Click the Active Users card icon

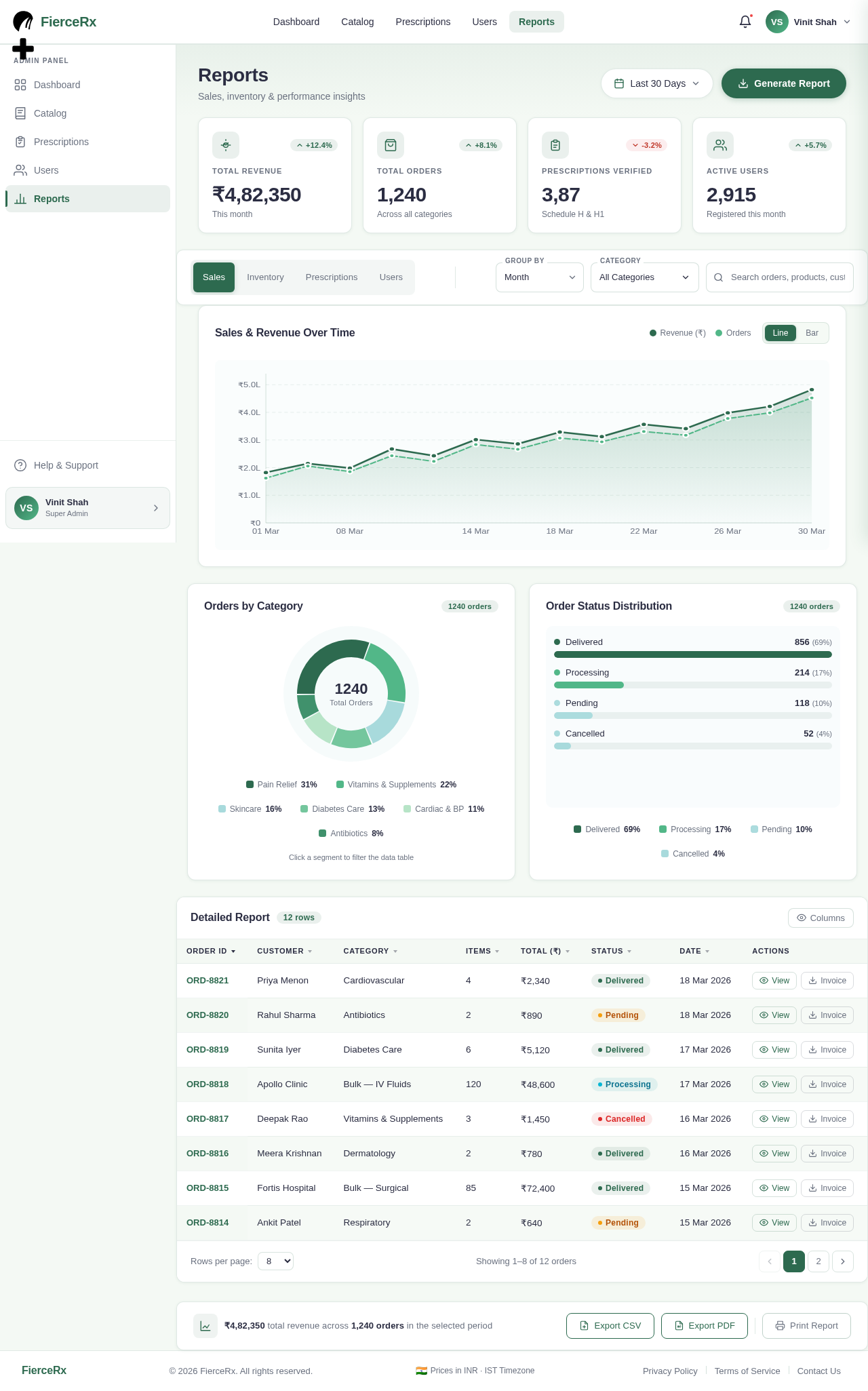tap(720, 145)
